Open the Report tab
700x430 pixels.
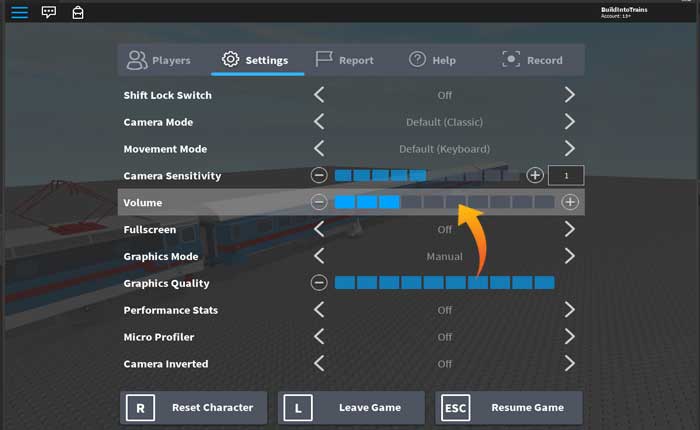pos(345,60)
